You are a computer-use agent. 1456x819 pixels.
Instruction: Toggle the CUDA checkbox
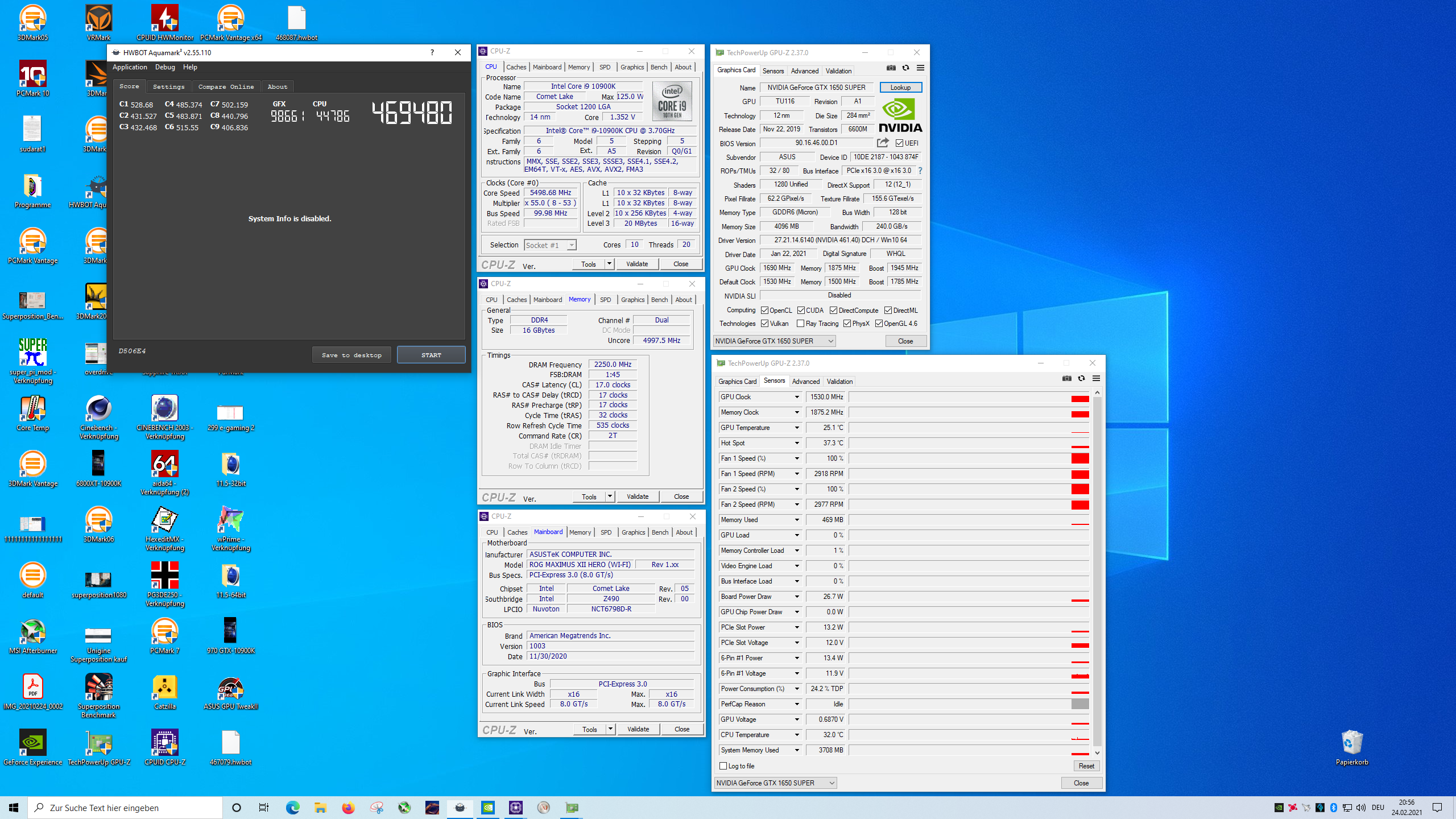801,311
